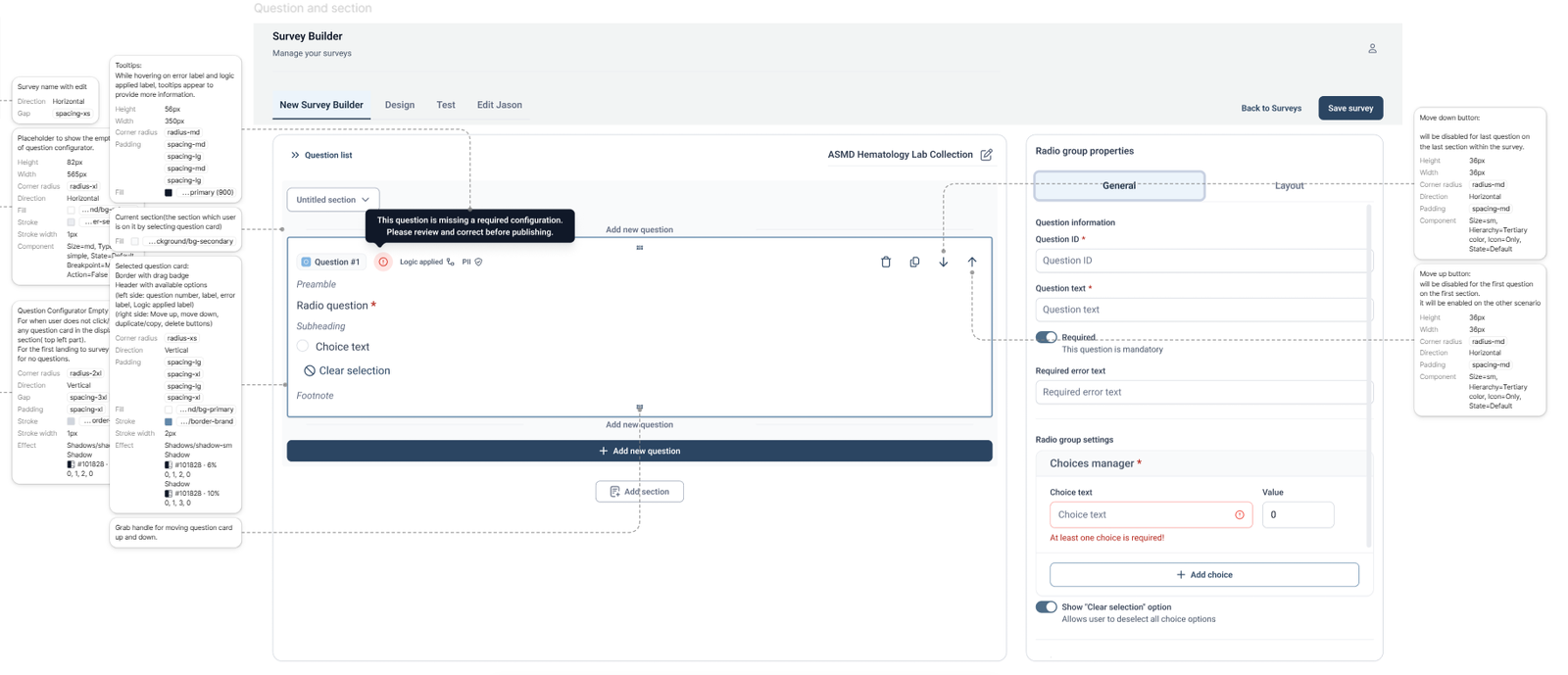
Task: Open the Edit Jason tab
Action: click(x=500, y=105)
